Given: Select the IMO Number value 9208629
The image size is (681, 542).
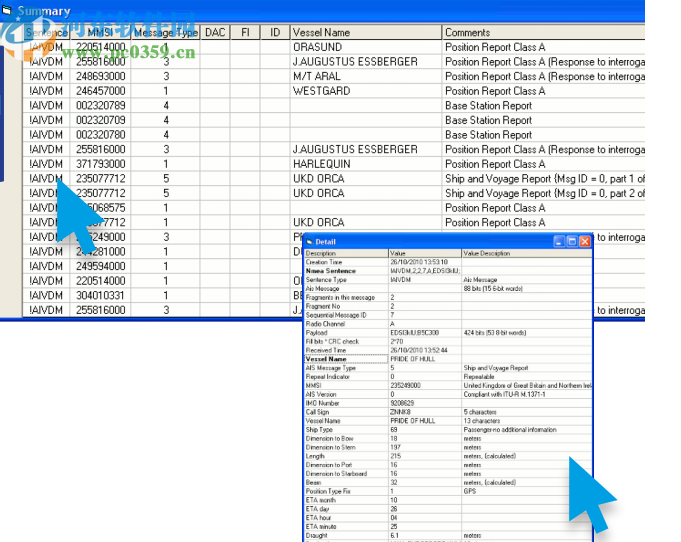Looking at the screenshot, I should 402,403.
